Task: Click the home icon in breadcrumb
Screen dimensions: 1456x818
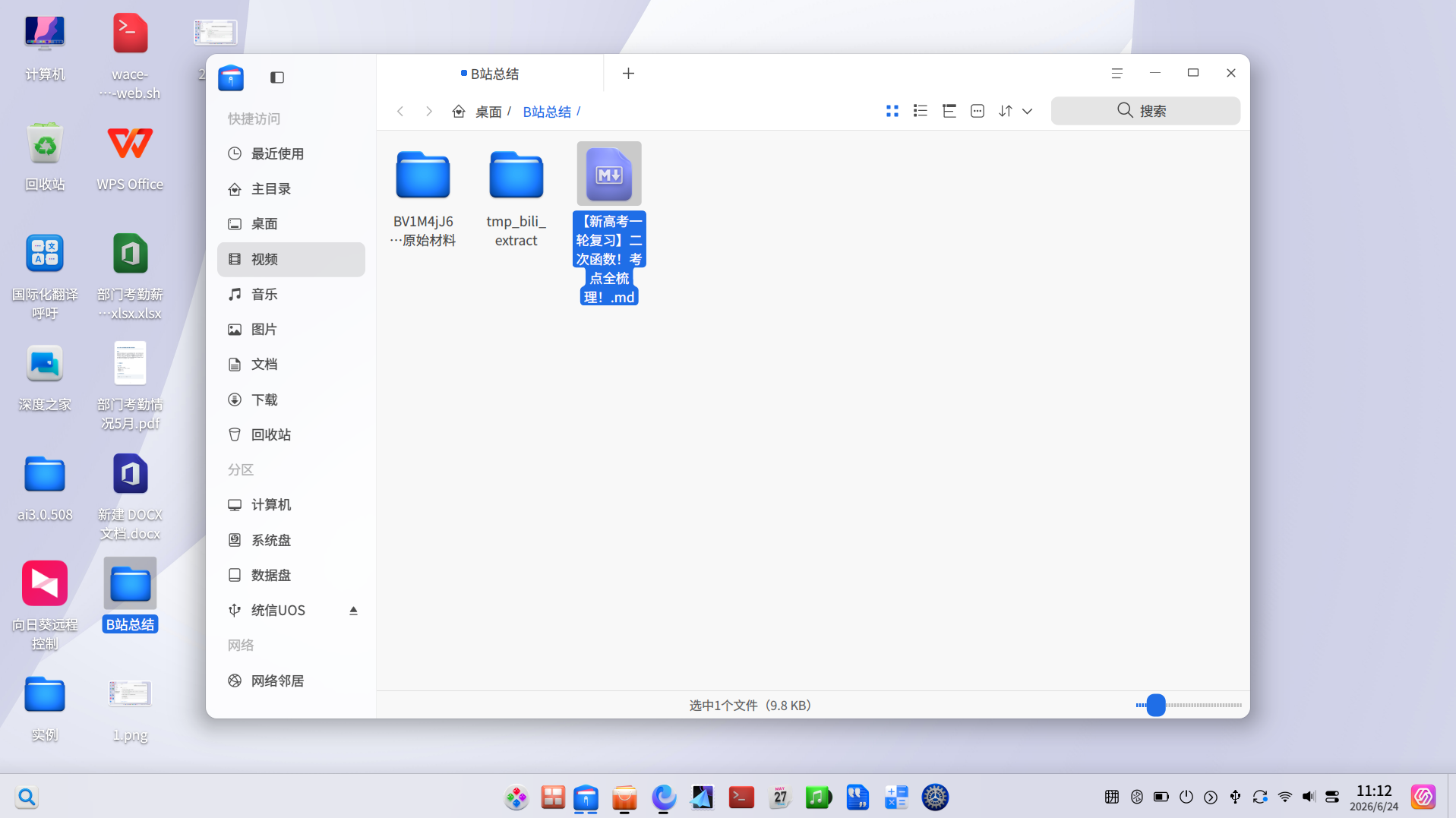Action: 459,112
